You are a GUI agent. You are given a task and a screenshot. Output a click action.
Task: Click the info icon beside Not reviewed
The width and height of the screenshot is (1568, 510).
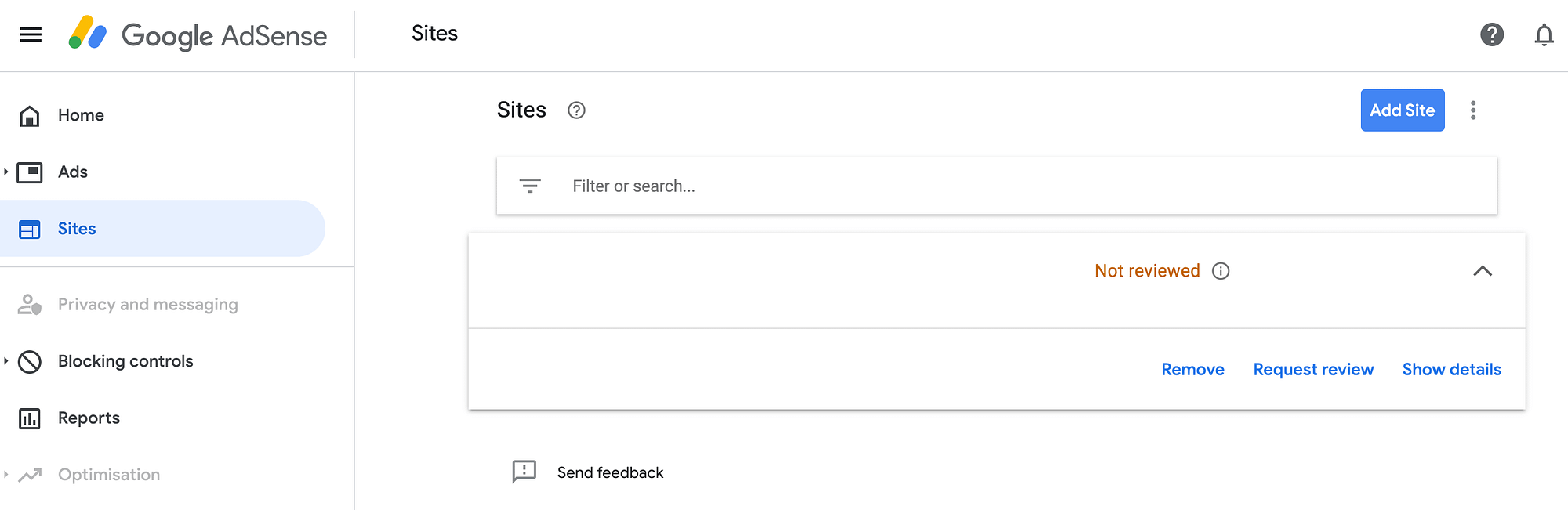tap(1220, 271)
